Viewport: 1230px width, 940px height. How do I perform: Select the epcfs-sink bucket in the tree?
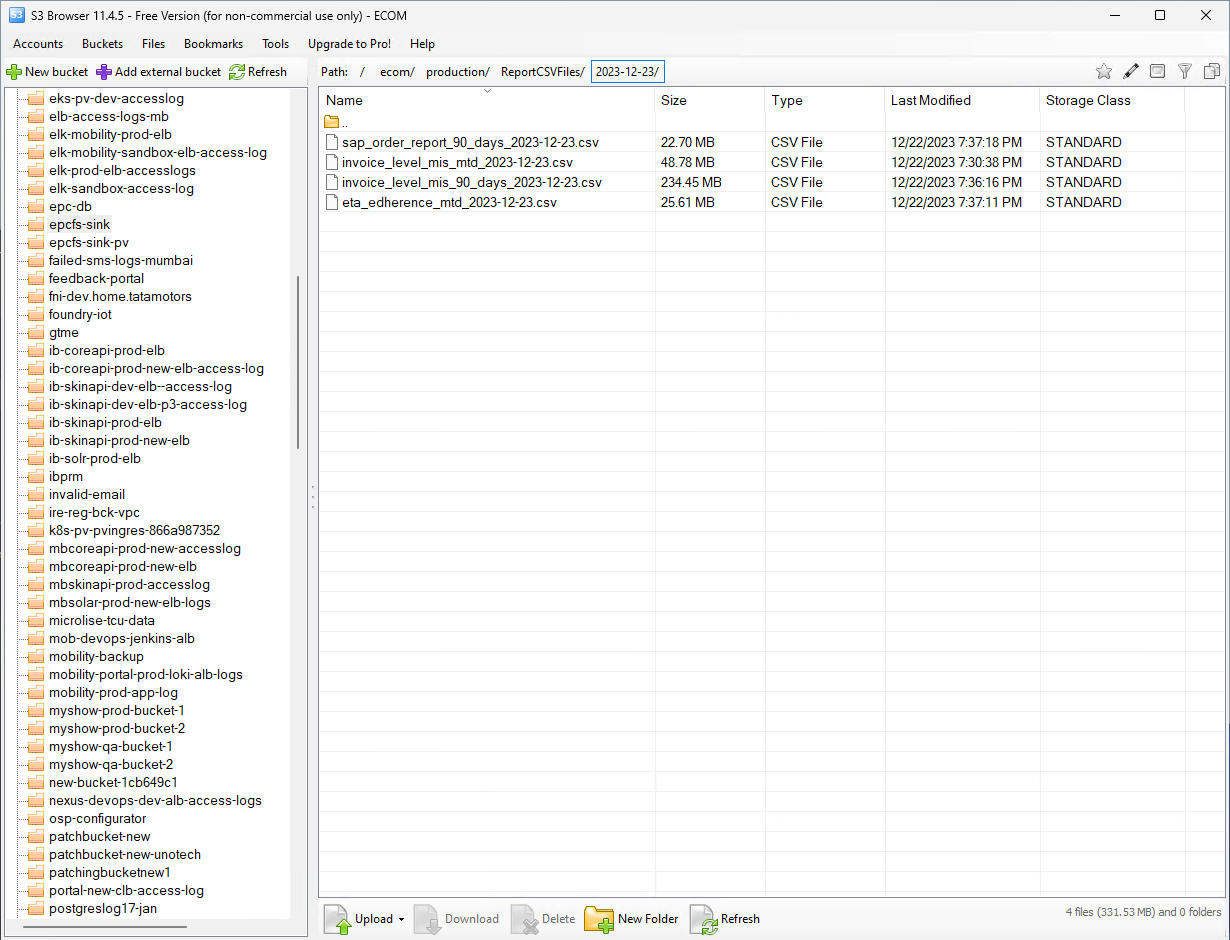tap(79, 225)
